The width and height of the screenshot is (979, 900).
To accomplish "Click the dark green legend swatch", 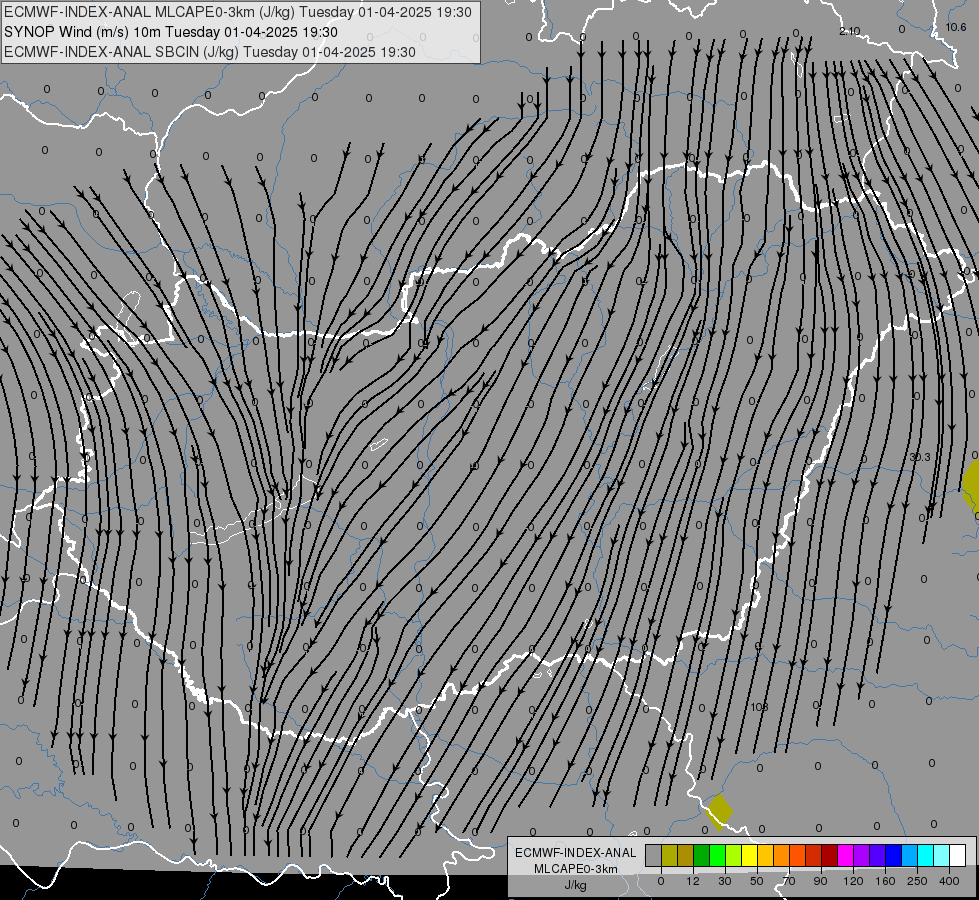I will point(702,855).
